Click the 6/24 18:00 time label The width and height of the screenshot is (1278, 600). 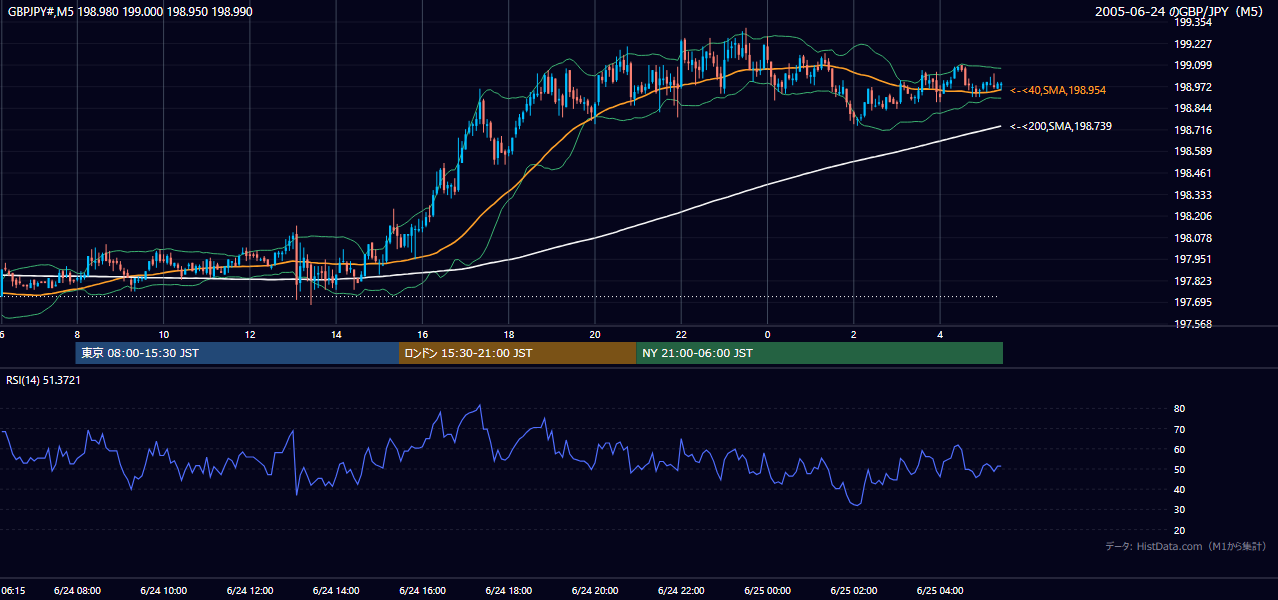(x=509, y=591)
